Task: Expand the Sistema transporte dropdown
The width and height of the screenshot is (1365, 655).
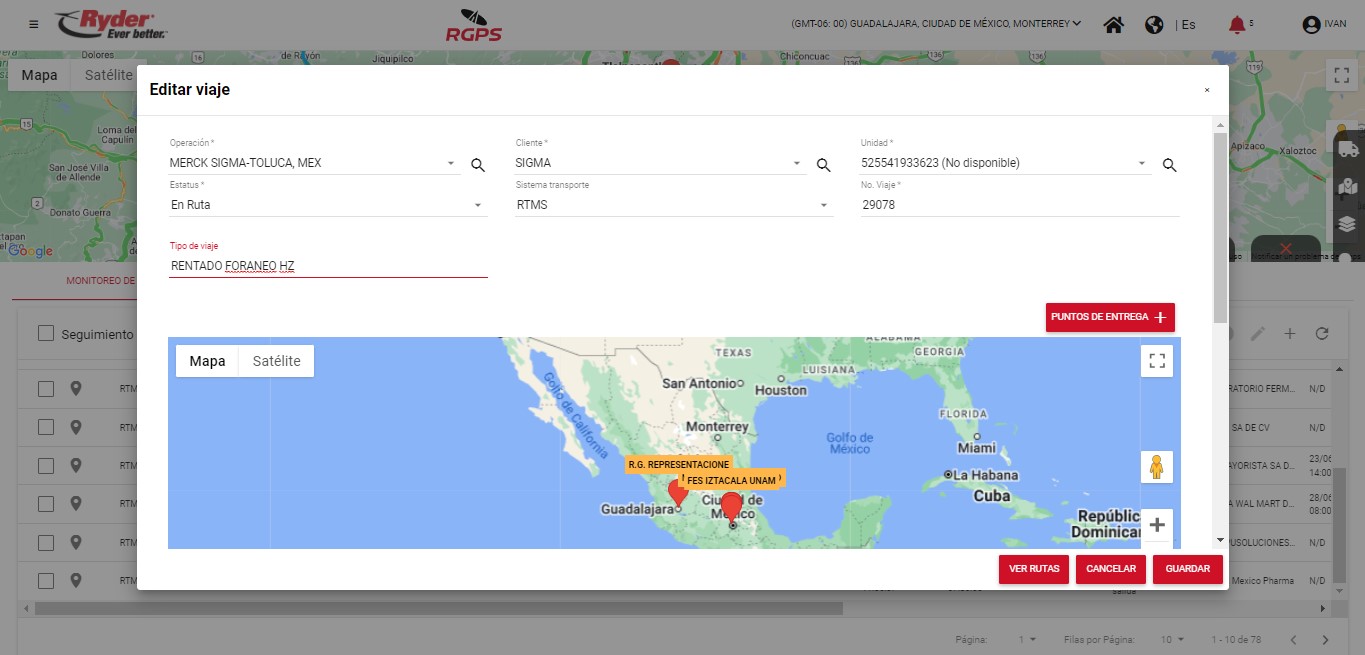Action: coord(823,205)
